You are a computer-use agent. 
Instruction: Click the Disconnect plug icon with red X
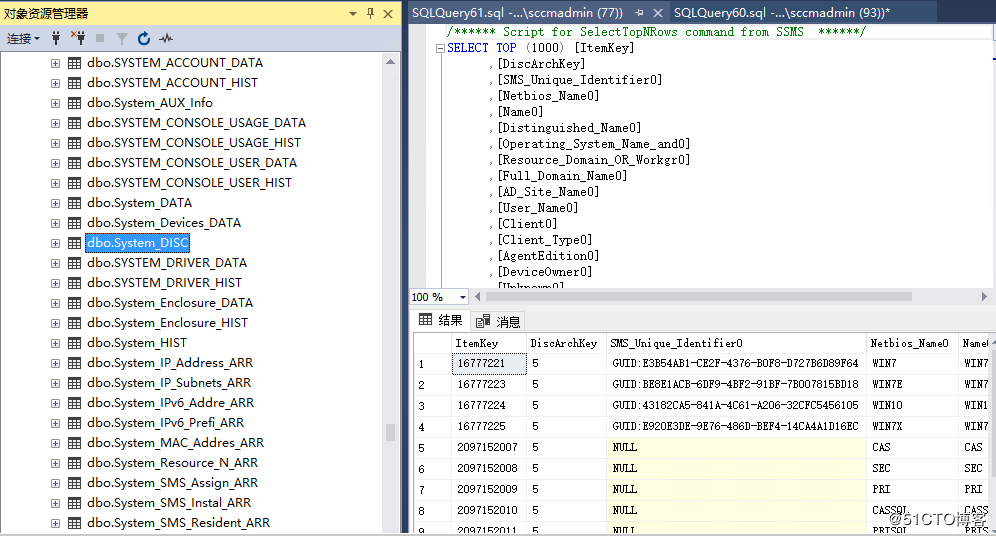pyautogui.click(x=77, y=38)
